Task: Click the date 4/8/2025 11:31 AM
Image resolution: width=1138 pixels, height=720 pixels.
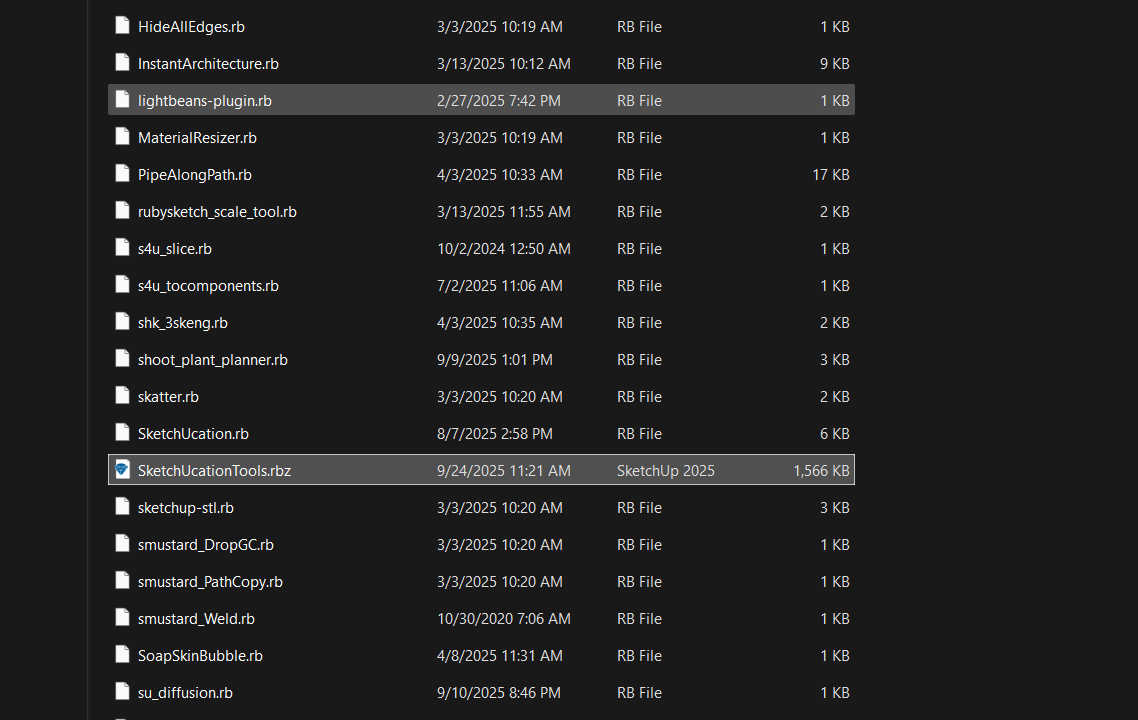Action: point(500,656)
